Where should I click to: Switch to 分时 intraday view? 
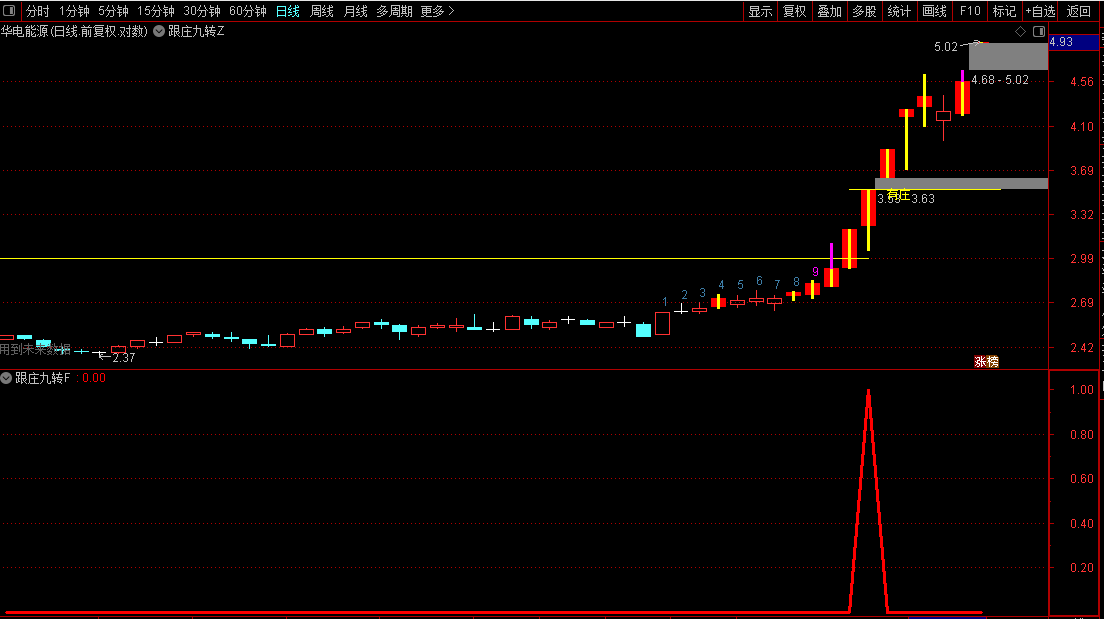point(37,11)
